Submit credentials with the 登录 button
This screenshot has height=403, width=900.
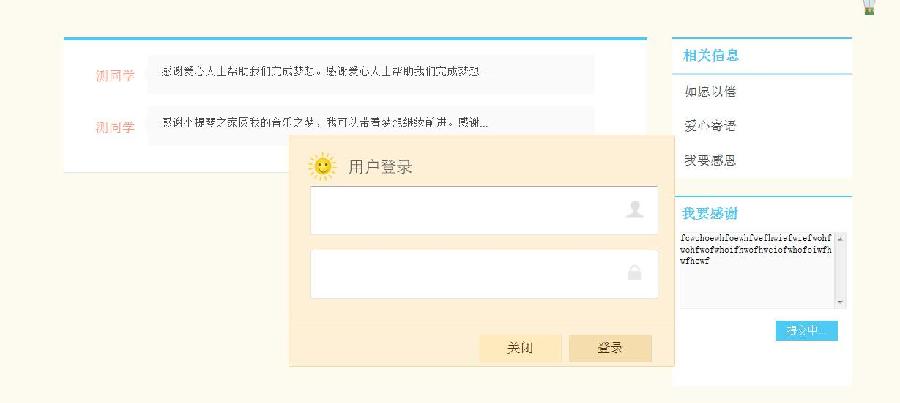pos(610,348)
